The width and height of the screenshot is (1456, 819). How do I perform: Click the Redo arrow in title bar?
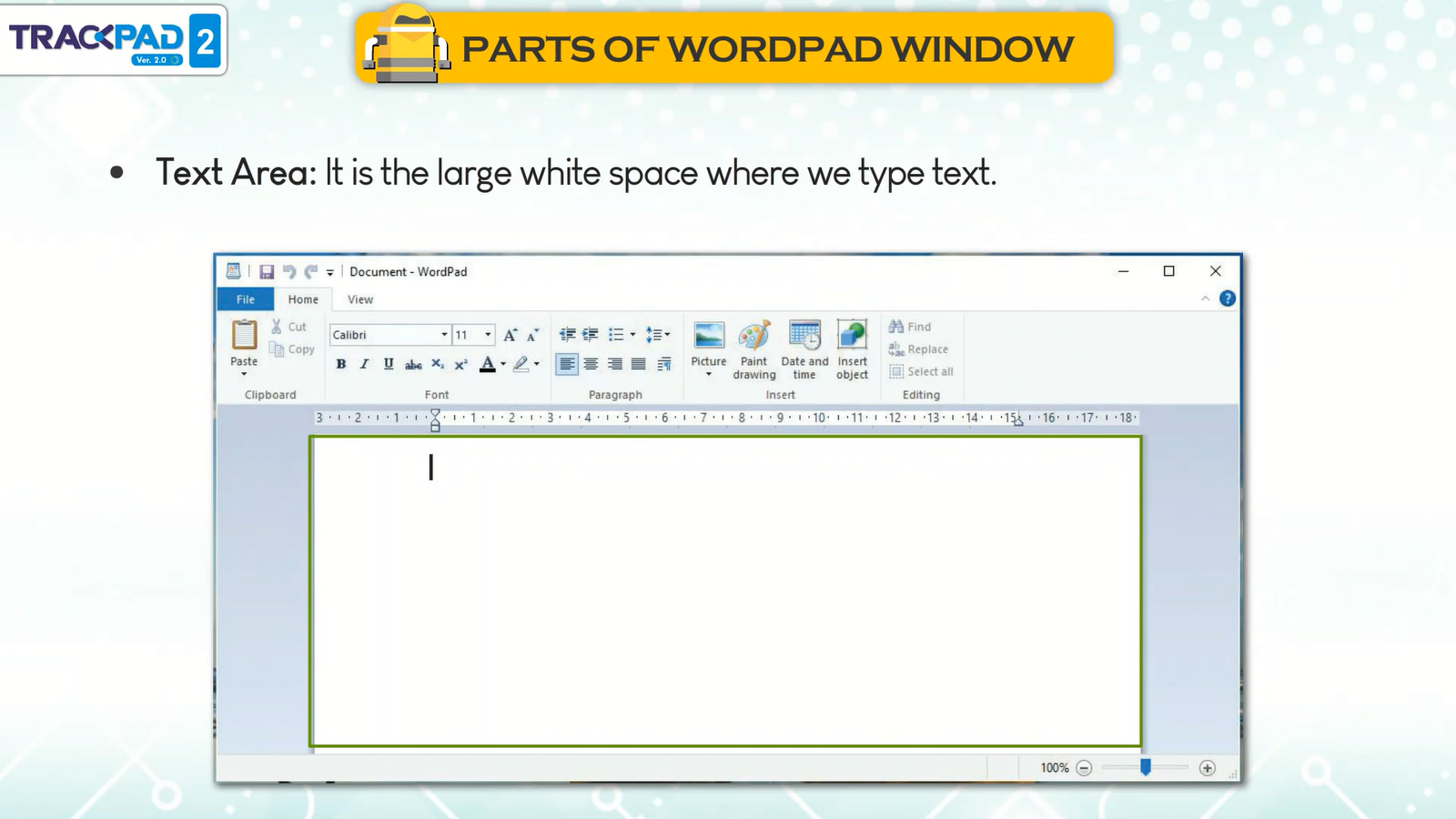tap(311, 271)
